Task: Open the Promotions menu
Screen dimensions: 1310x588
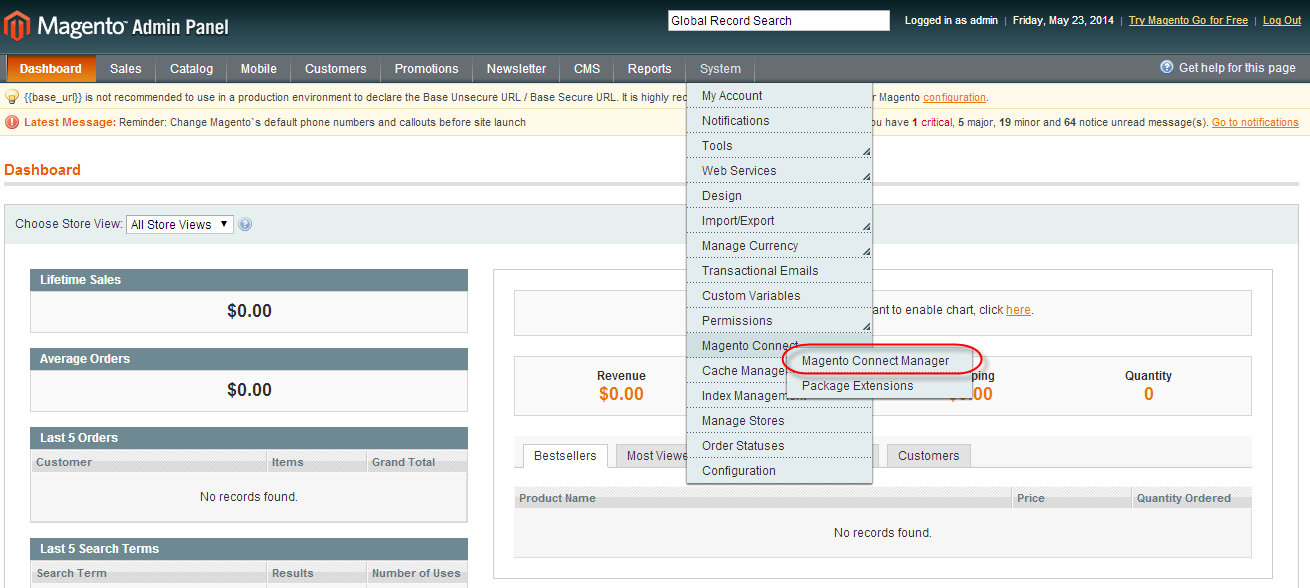Action: tap(426, 69)
